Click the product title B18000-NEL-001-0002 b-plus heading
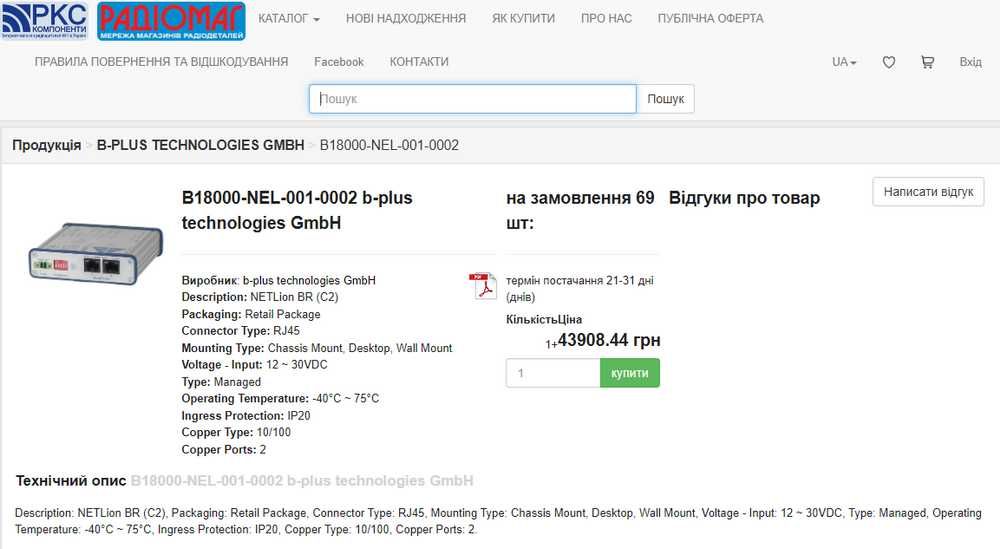This screenshot has height=549, width=1000. (297, 210)
